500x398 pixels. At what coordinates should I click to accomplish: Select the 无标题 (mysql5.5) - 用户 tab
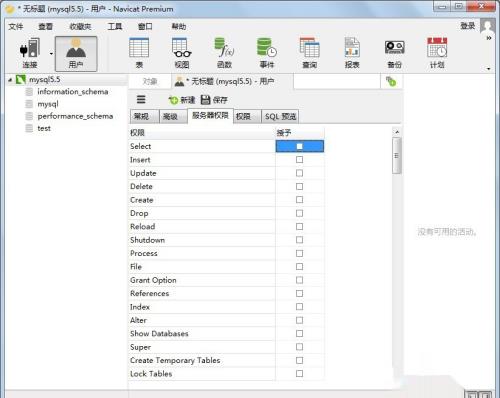(x=233, y=81)
